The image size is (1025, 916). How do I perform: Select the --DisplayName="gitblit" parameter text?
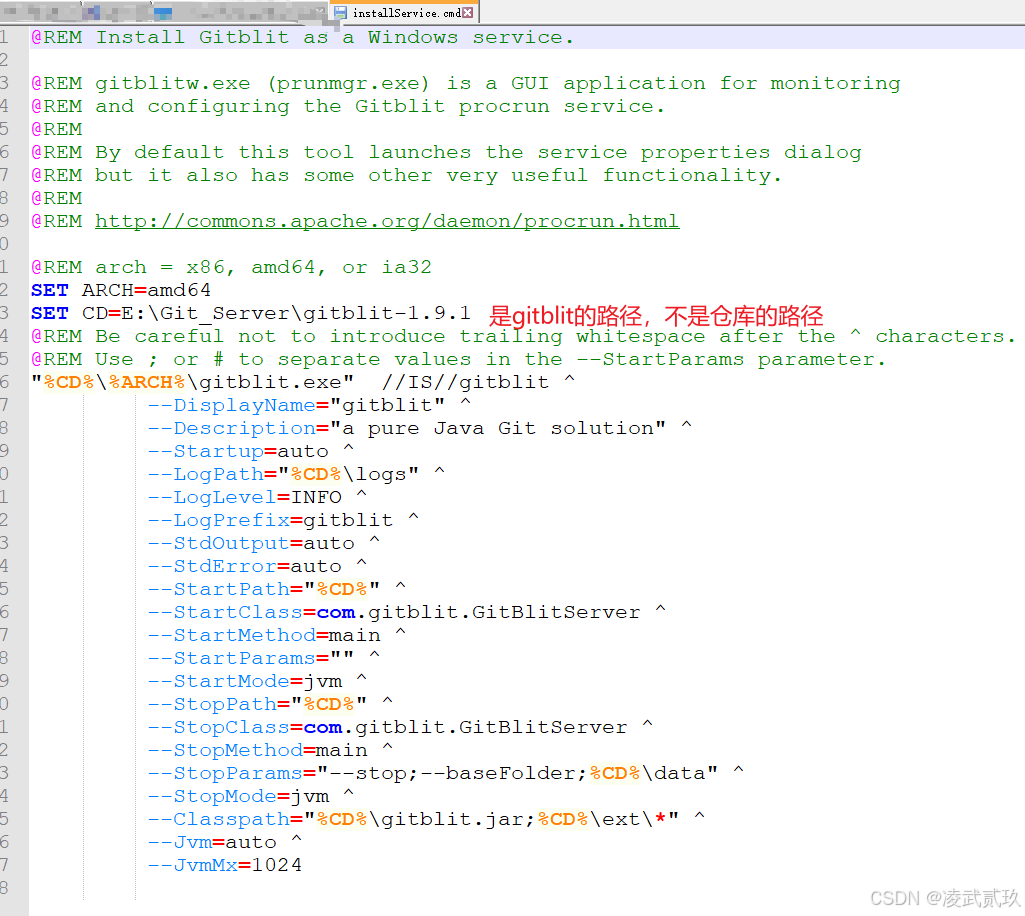click(250, 404)
